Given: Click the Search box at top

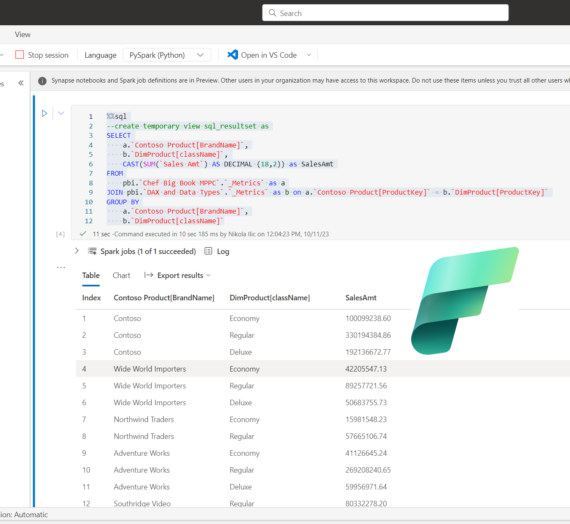Looking at the screenshot, I should (x=385, y=13).
